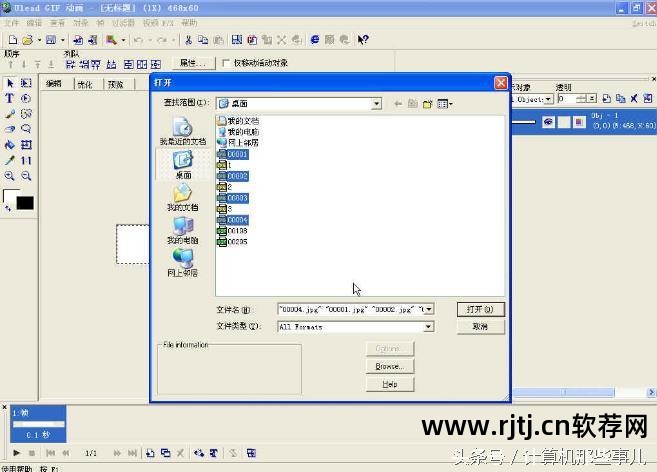
Task: Click the black background color swatch
Action: click(25, 203)
